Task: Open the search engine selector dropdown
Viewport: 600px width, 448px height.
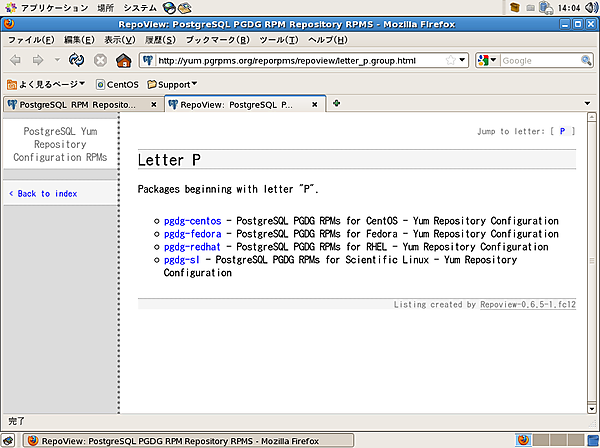Action: (487, 60)
